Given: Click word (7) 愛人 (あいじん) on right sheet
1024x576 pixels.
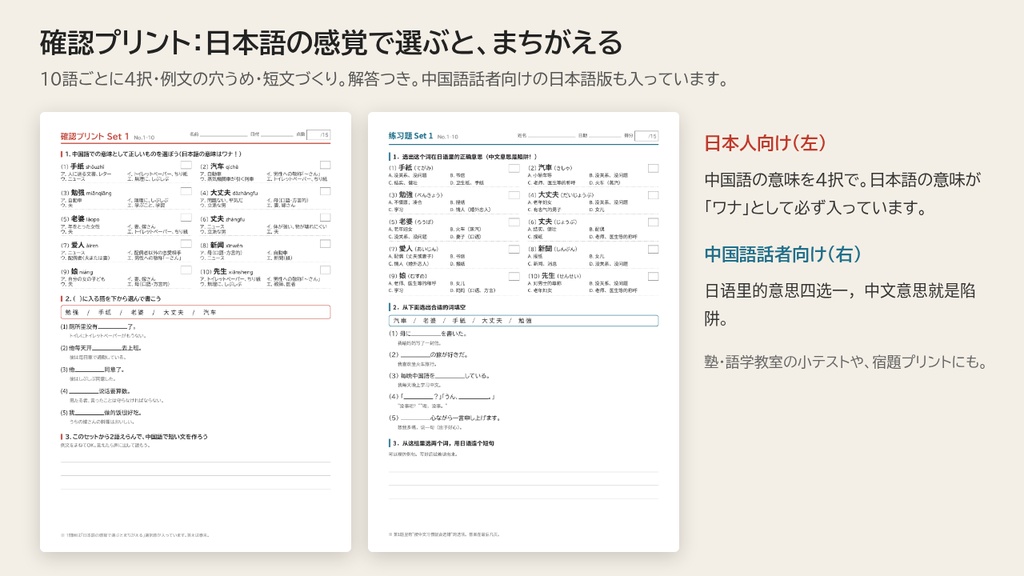Looking at the screenshot, I should point(414,249).
